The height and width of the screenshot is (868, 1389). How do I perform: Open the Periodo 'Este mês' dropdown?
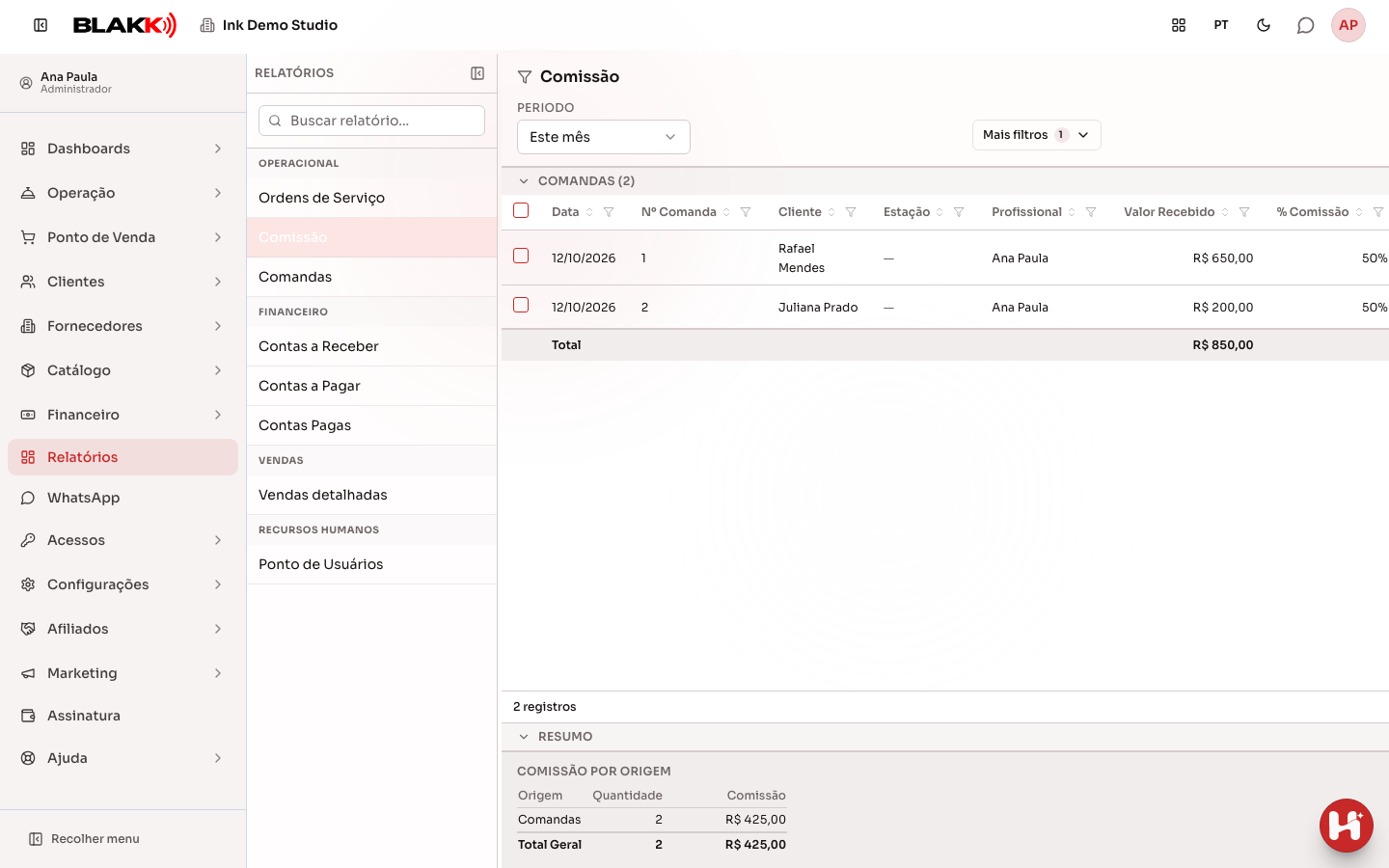(604, 137)
